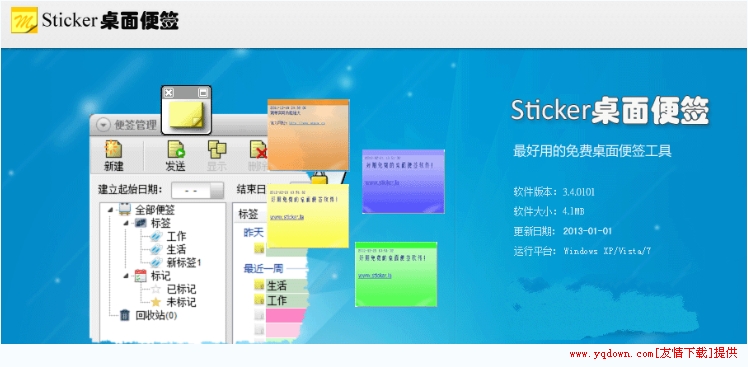The width and height of the screenshot is (748, 367).
Task: Select the 标记 node in the tree
Action: pos(161,275)
